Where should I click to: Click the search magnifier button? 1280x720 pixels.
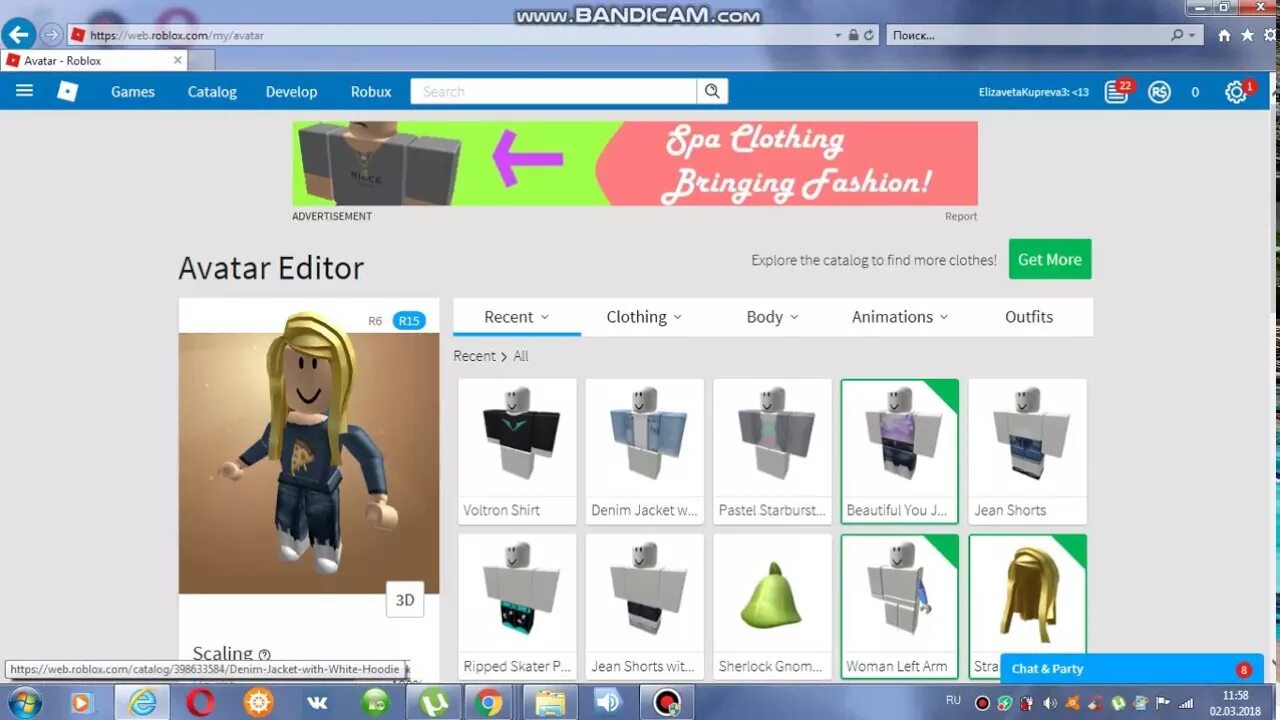tap(712, 91)
